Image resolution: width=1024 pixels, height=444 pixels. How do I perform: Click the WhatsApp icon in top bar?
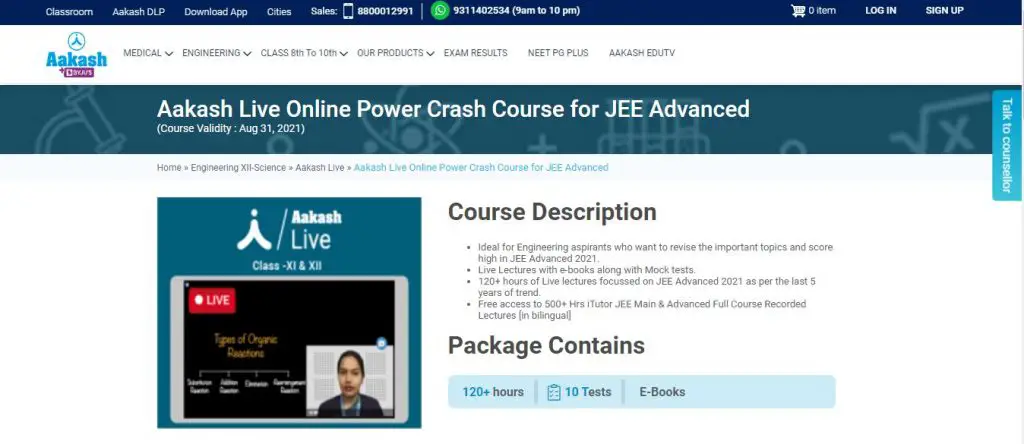click(x=440, y=11)
